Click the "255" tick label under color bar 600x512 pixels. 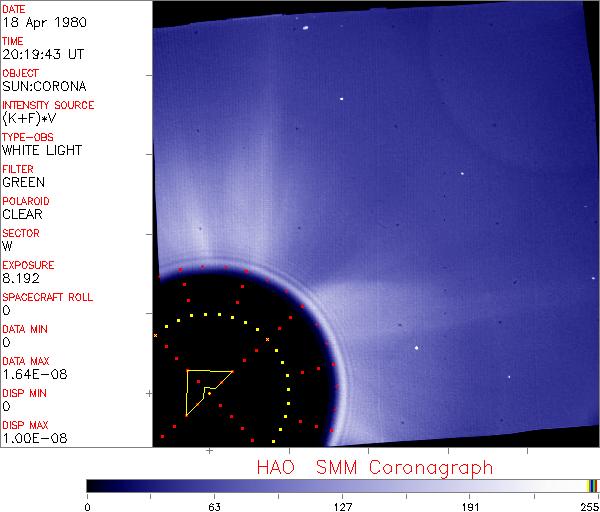coord(588,505)
